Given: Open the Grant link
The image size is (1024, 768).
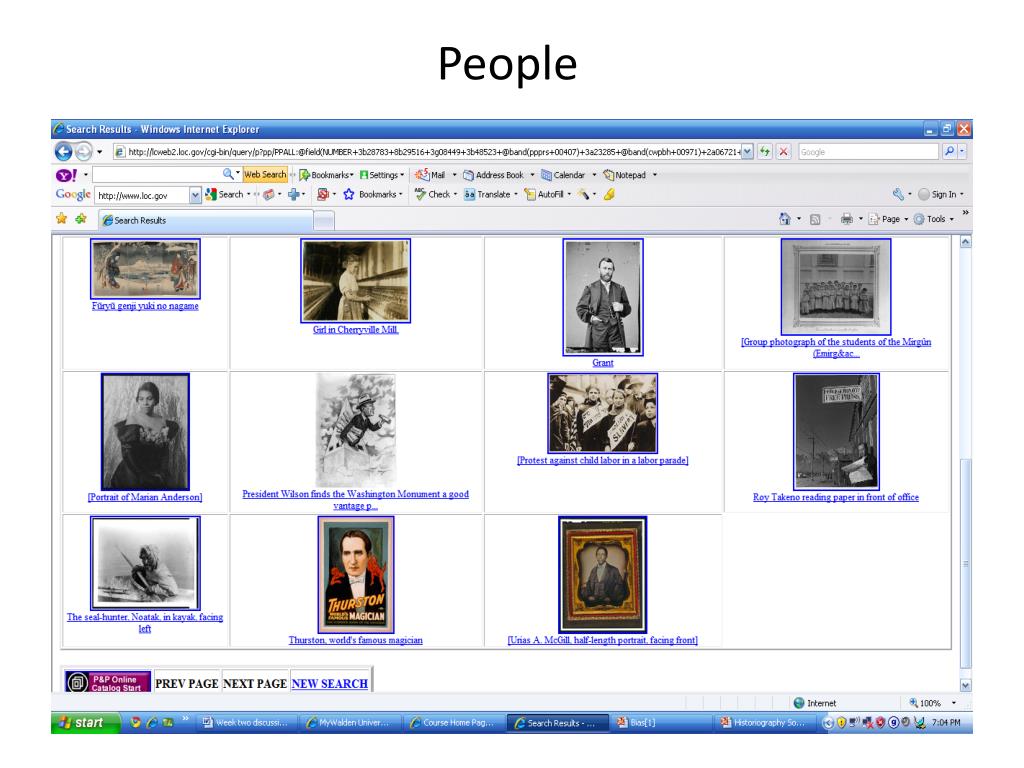Looking at the screenshot, I should pyautogui.click(x=603, y=363).
